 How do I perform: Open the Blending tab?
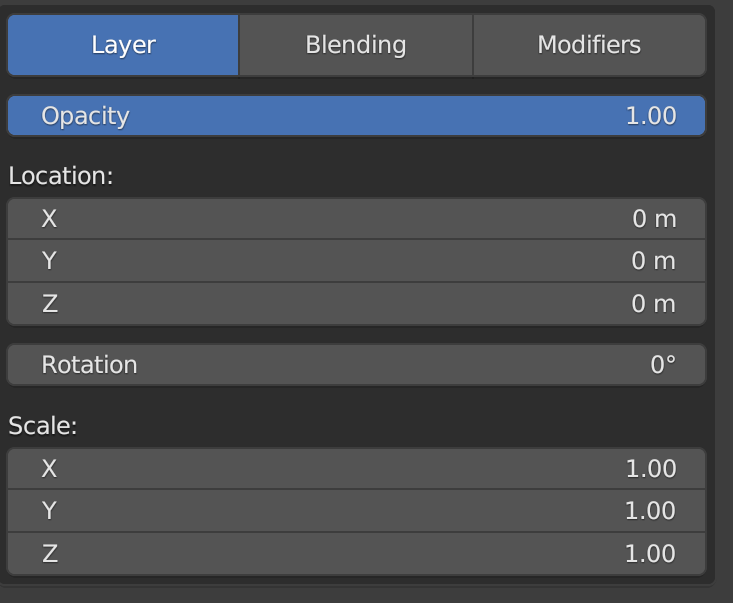pos(355,45)
